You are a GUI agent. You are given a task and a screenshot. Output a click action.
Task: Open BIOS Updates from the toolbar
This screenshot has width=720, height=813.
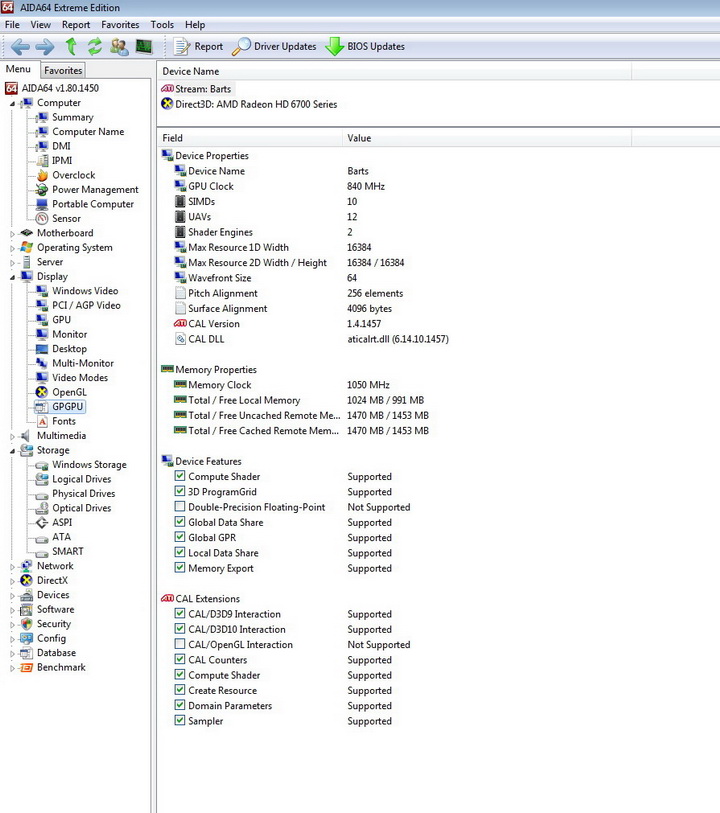(x=365, y=47)
